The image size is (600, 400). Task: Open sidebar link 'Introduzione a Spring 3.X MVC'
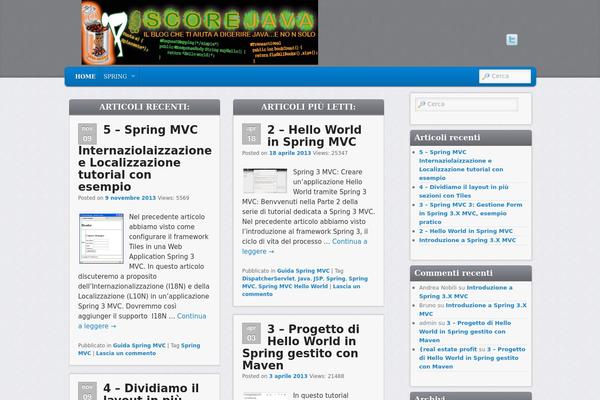point(467,240)
